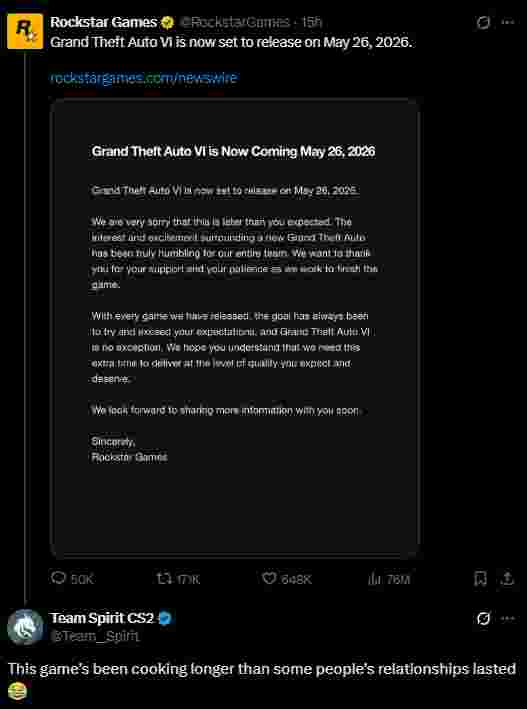The height and width of the screenshot is (709, 527).
Task: Share the Rockstar Games post
Action: tap(508, 578)
